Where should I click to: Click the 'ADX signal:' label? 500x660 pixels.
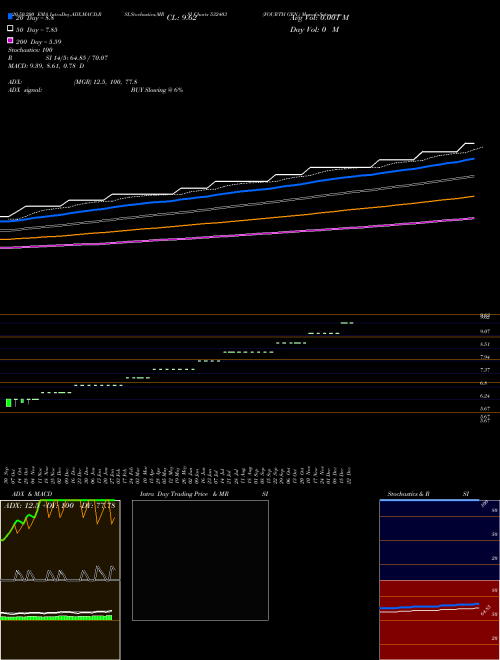(25, 90)
